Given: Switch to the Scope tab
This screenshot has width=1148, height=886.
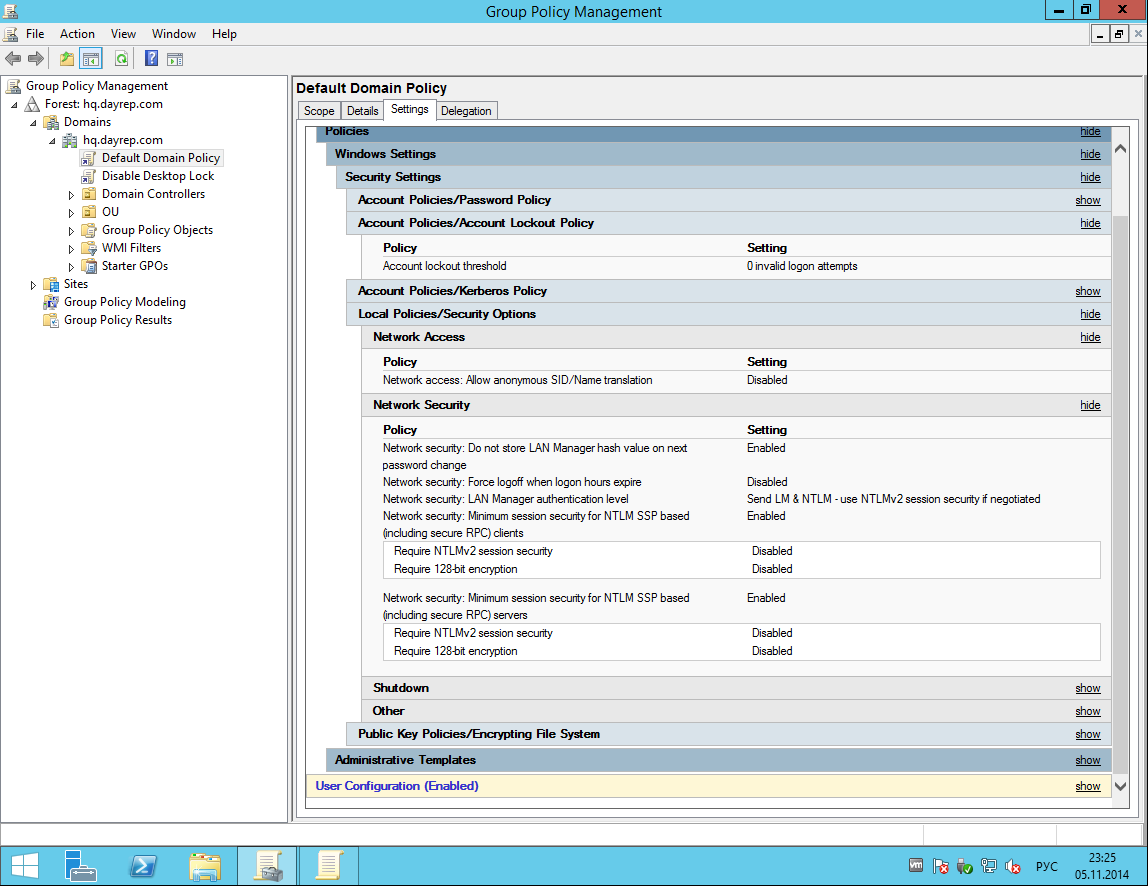Looking at the screenshot, I should [319, 111].
